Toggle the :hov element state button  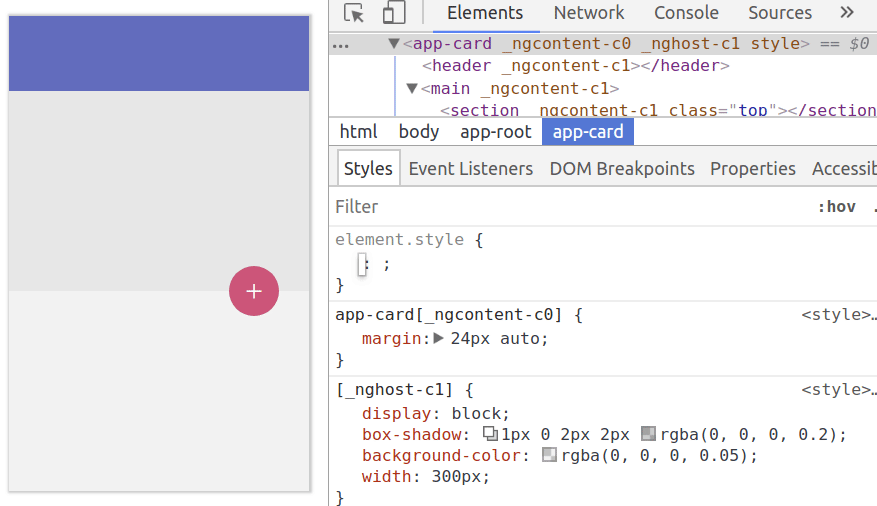pos(837,207)
